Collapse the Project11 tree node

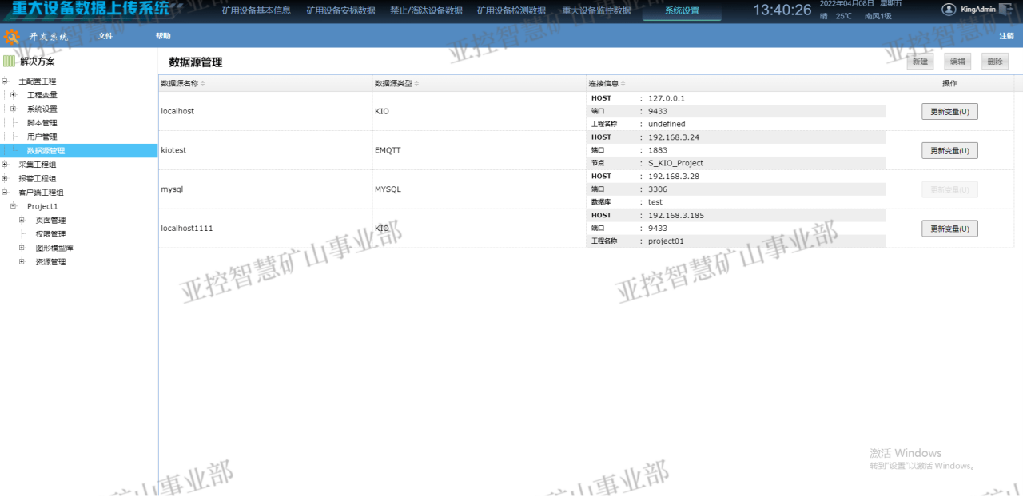(13, 206)
